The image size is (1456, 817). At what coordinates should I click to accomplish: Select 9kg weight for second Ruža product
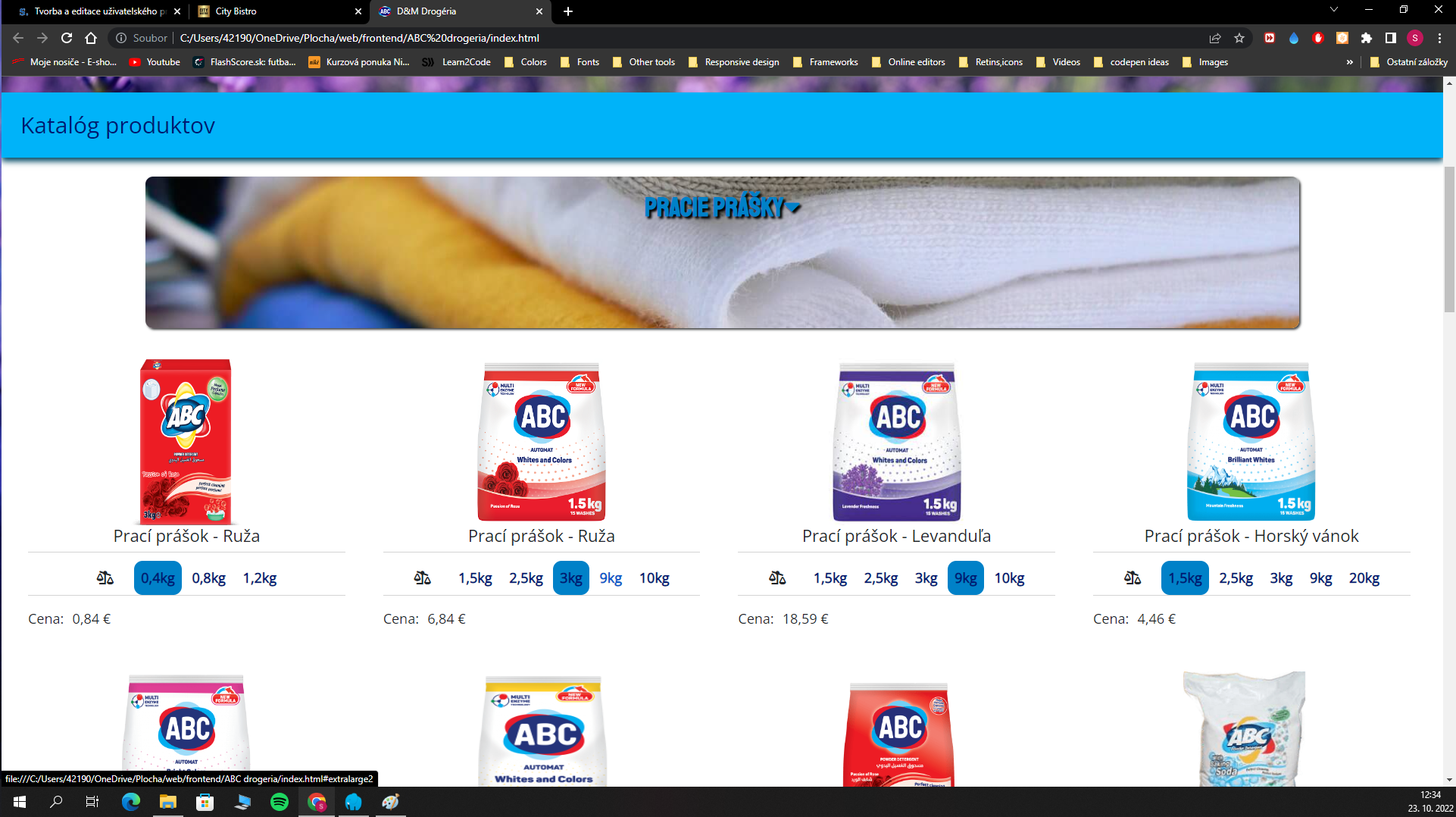point(611,578)
